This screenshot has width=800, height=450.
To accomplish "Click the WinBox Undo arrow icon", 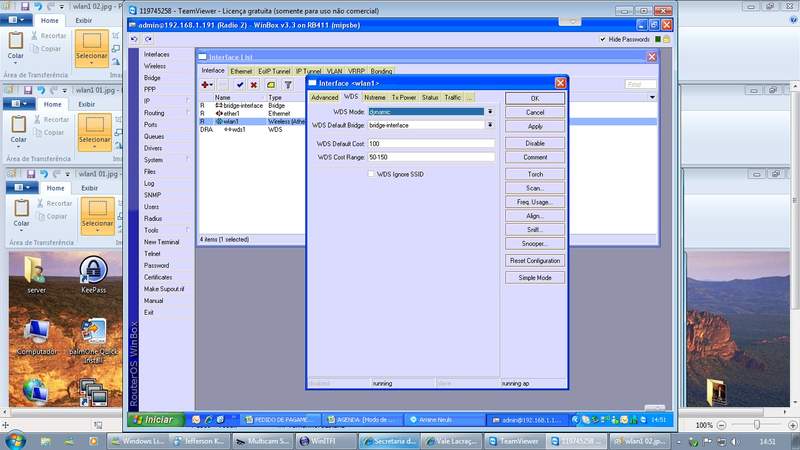I will (134, 39).
